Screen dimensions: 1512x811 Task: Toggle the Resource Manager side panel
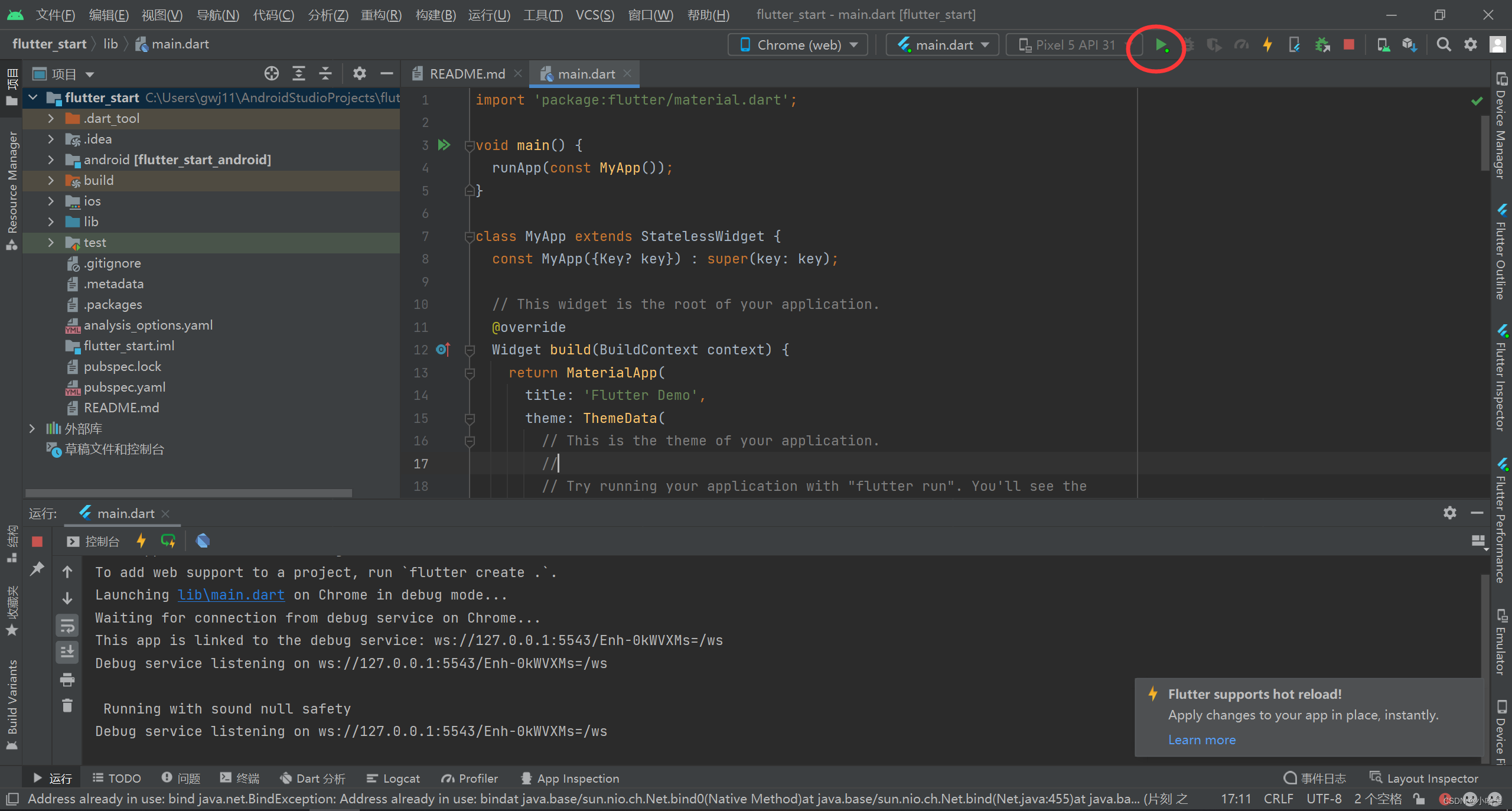point(12,190)
